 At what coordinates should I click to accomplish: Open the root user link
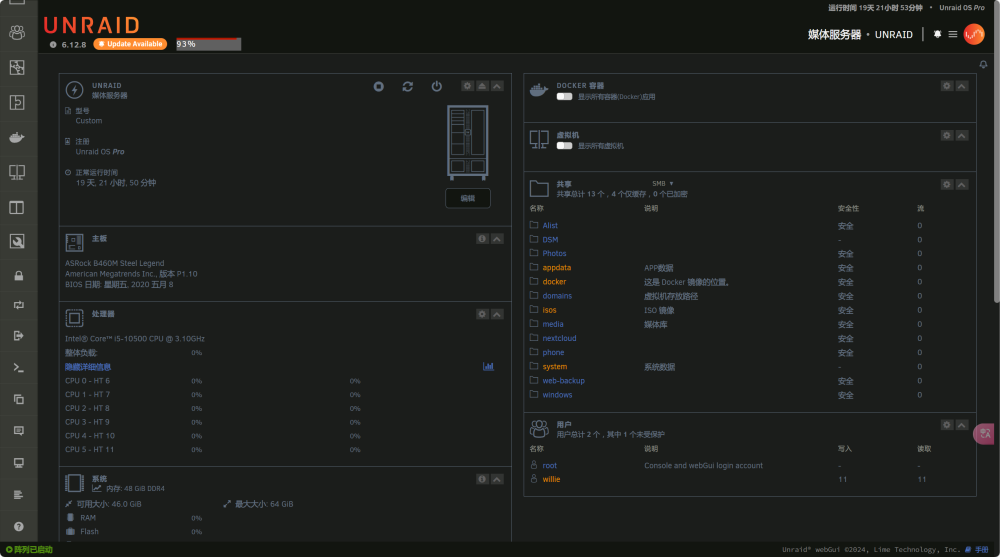click(x=550, y=465)
